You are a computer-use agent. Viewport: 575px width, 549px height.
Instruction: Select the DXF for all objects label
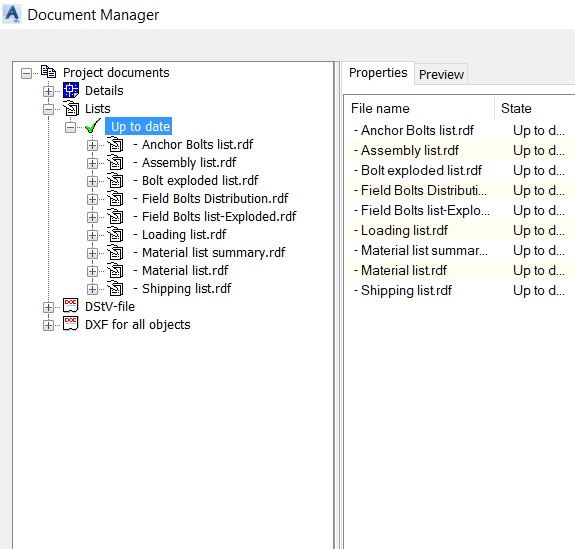pyautogui.click(x=138, y=324)
